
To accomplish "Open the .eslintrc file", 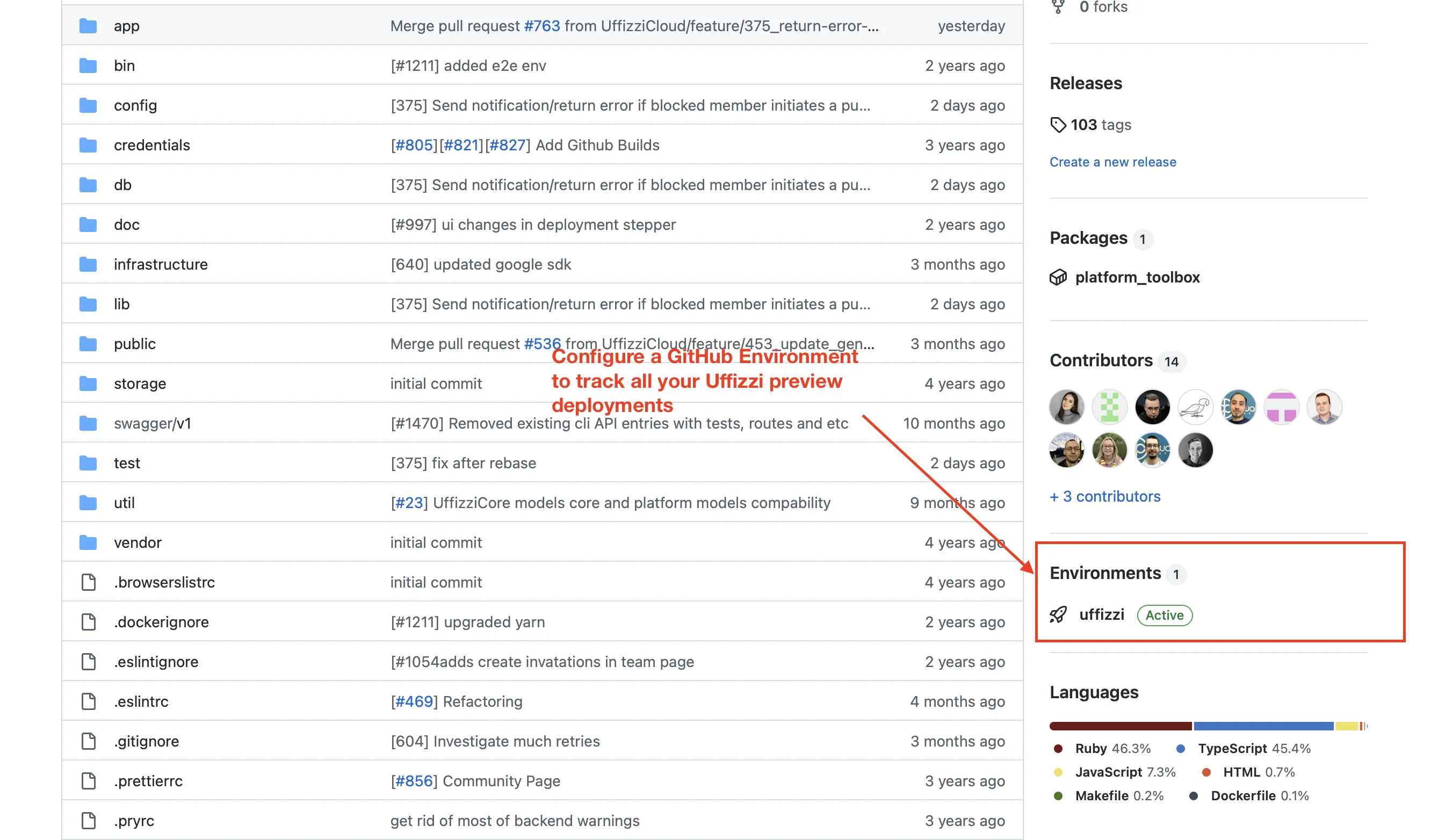I will pyautogui.click(x=141, y=701).
